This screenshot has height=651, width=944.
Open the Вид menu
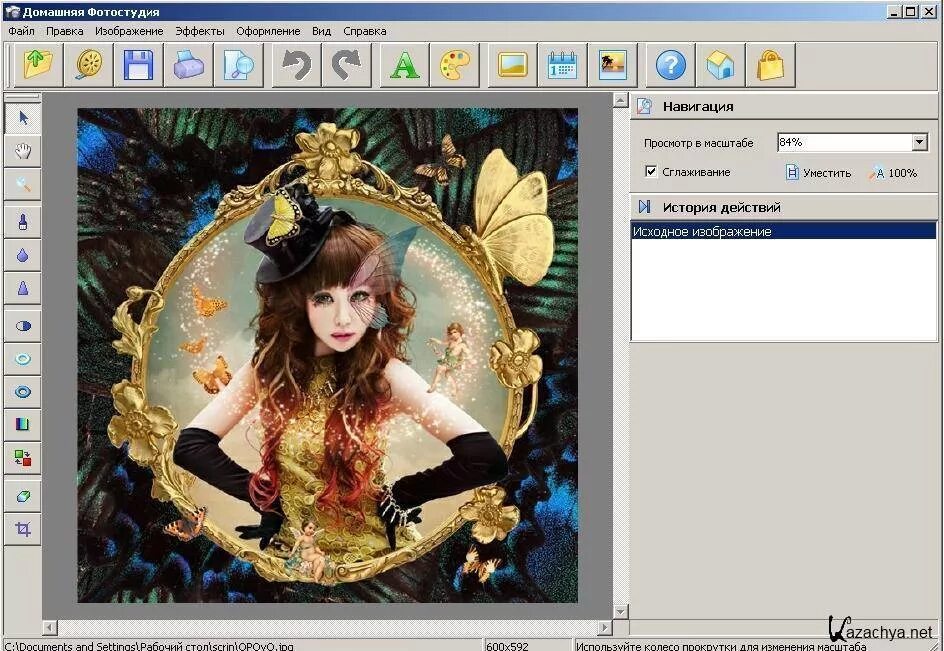[321, 31]
